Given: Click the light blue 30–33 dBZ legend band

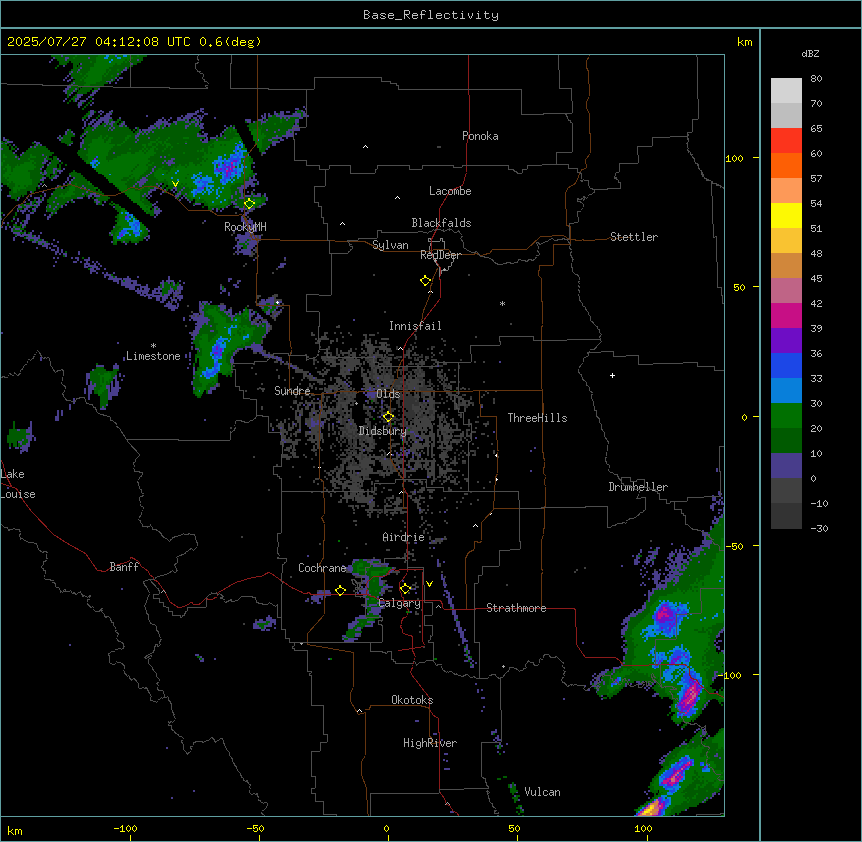Looking at the screenshot, I should pyautogui.click(x=786, y=391).
